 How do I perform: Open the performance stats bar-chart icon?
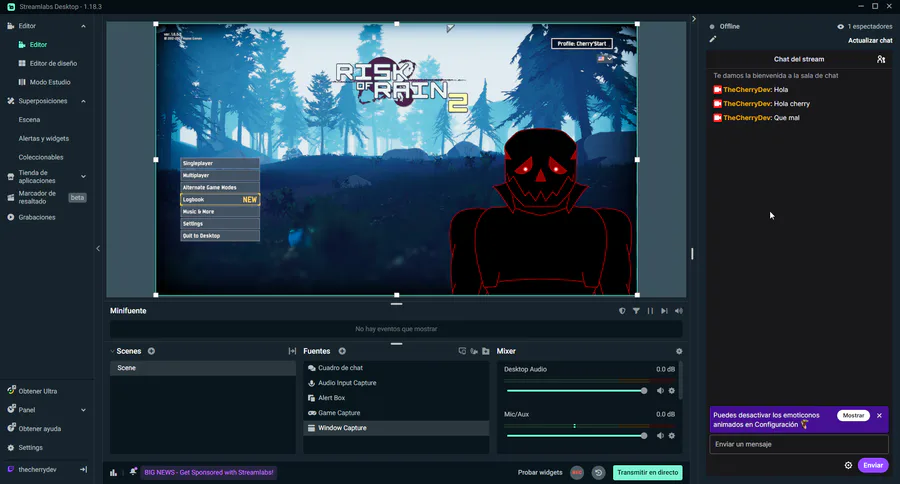click(x=113, y=473)
